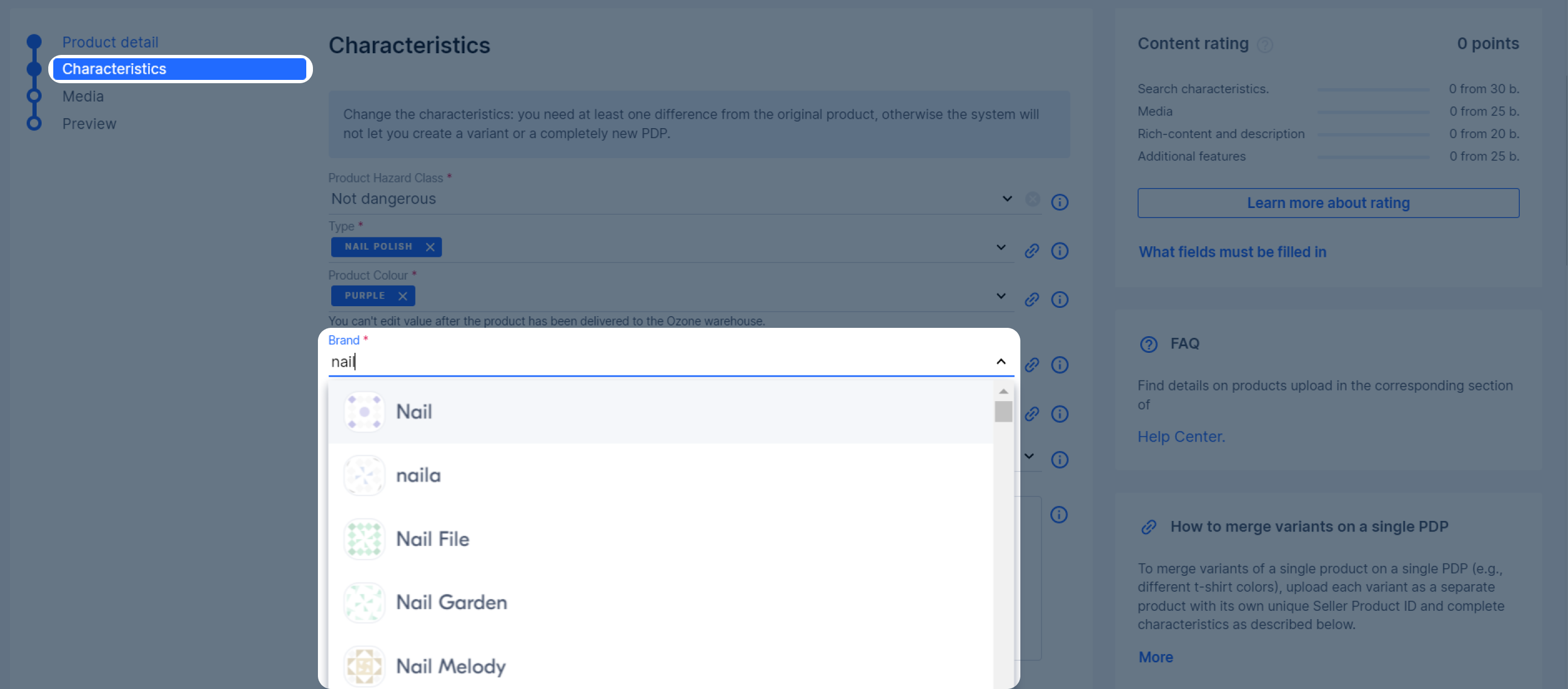Switch to the Media step

click(x=83, y=96)
